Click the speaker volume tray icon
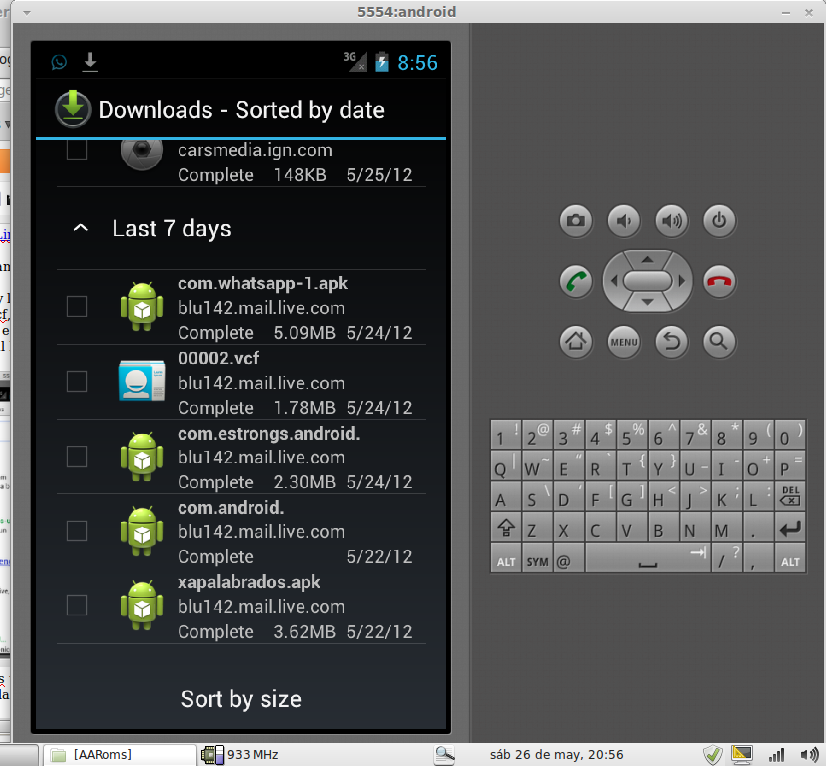The height and width of the screenshot is (766, 826). click(x=809, y=755)
